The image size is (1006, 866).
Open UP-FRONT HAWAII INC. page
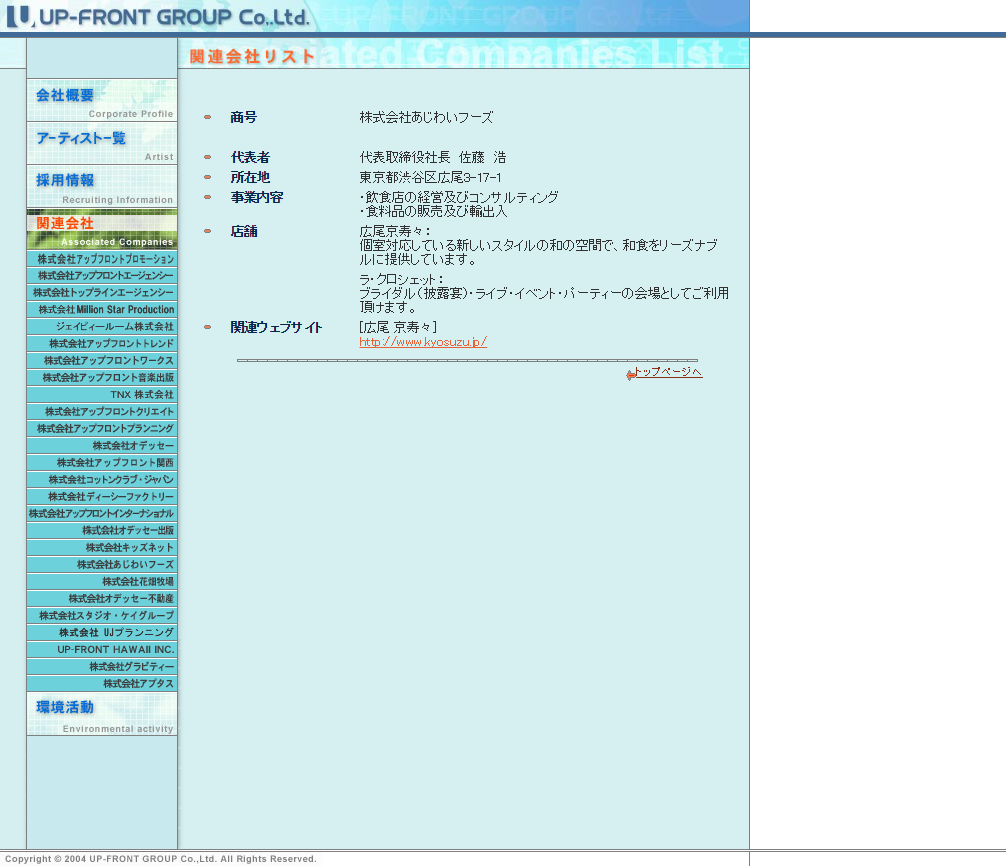coord(102,650)
